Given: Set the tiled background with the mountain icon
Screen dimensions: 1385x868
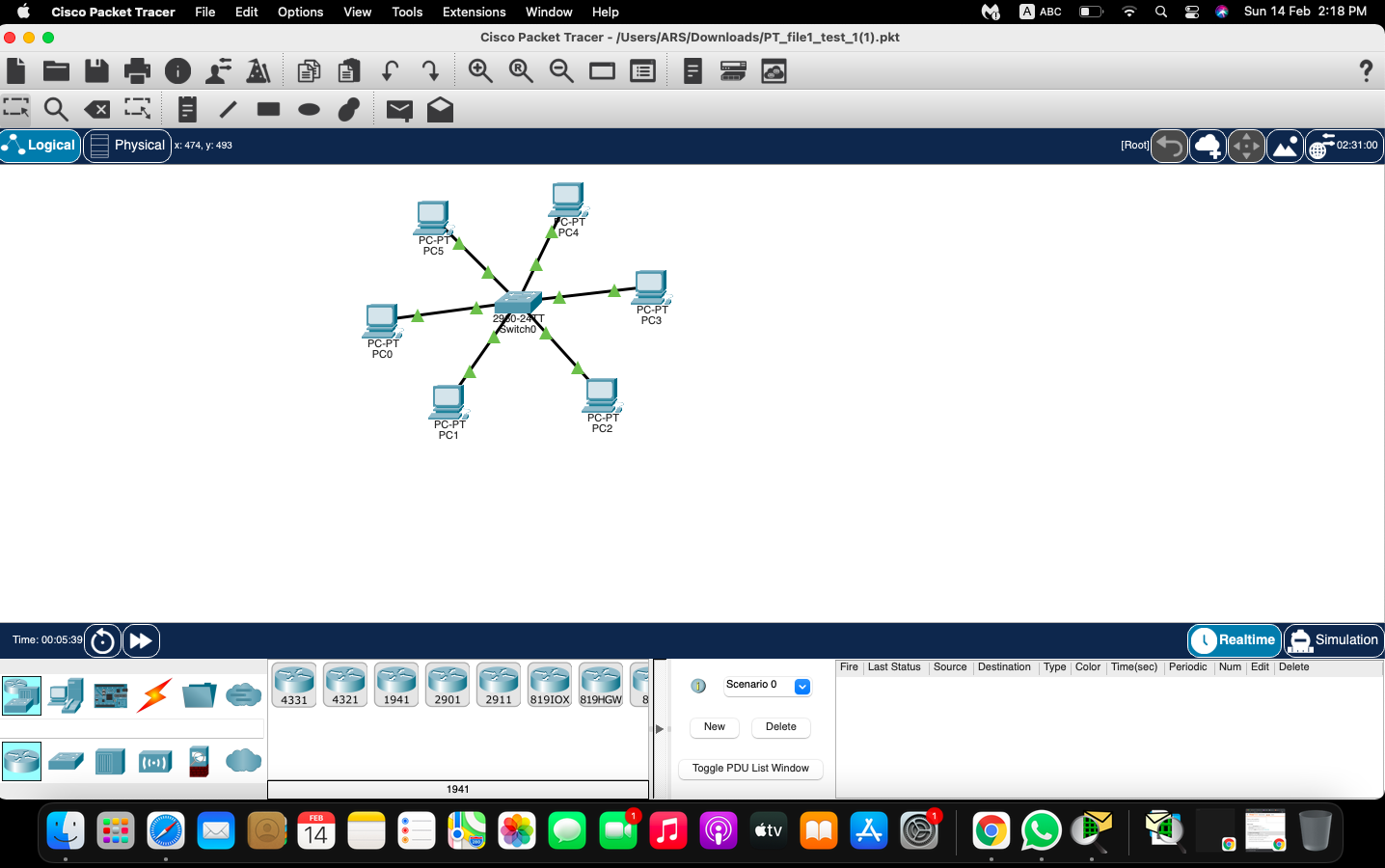Looking at the screenshot, I should (x=1285, y=146).
